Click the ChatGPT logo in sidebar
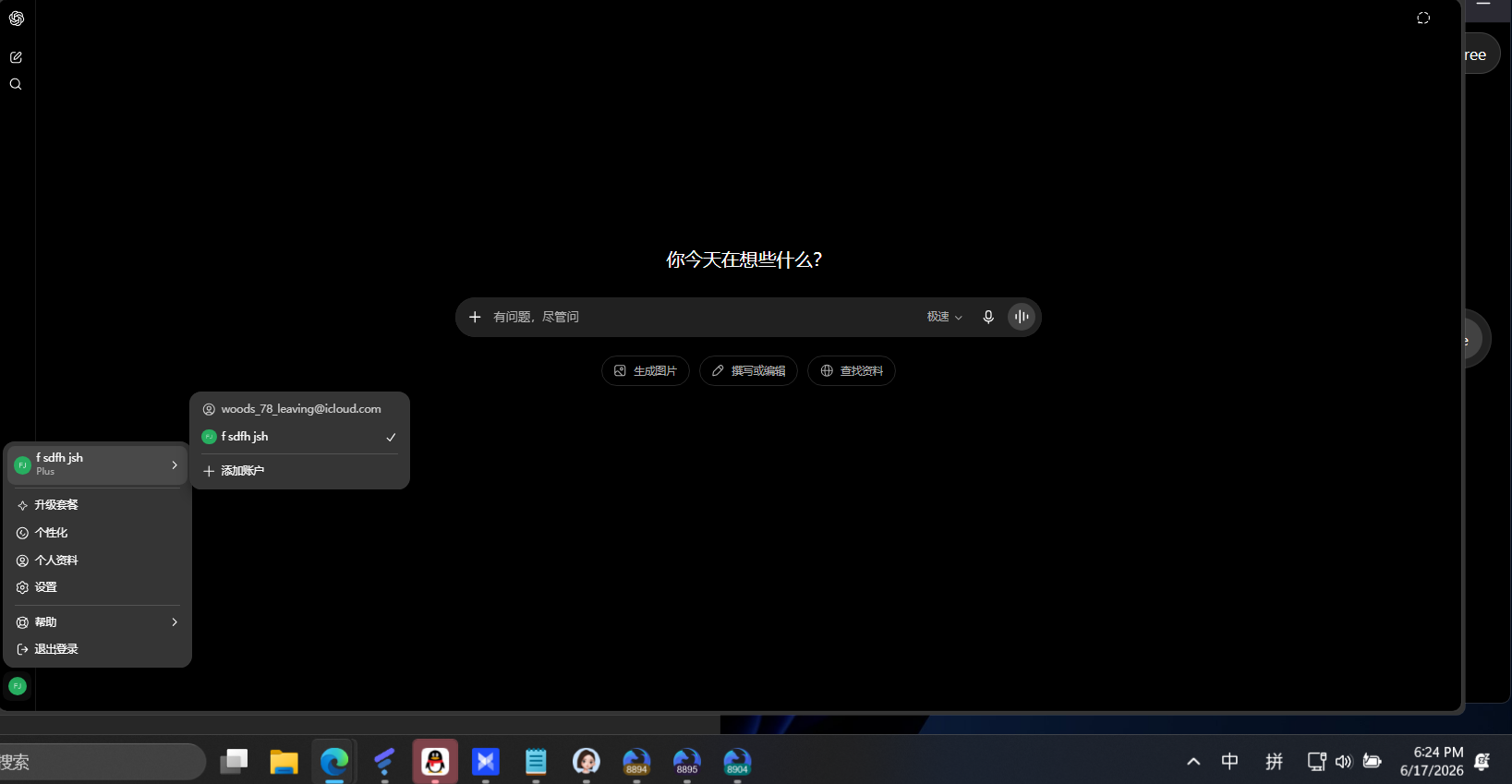This screenshot has width=1512, height=784. (16, 18)
